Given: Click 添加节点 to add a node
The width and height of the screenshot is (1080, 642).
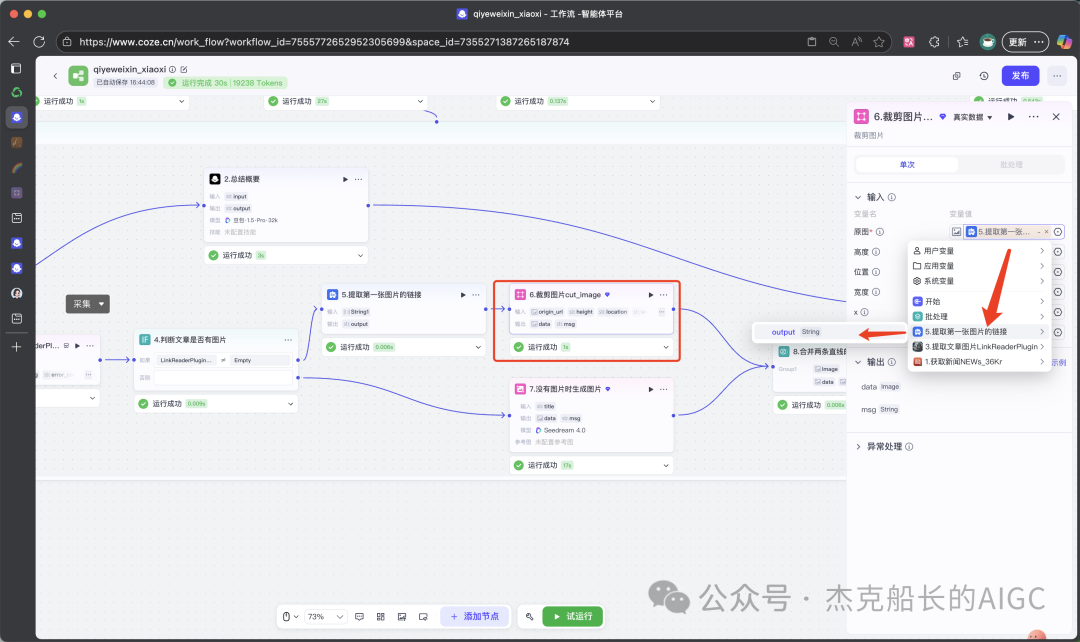Looking at the screenshot, I should [x=475, y=617].
